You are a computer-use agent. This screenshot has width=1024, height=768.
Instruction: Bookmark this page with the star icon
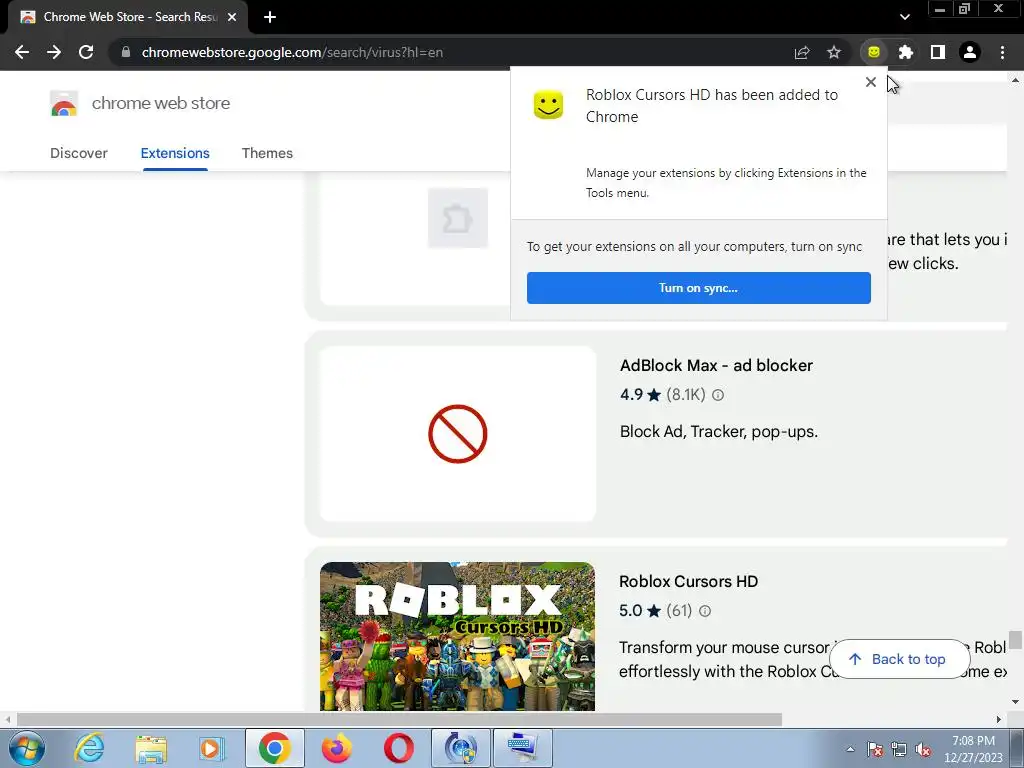coord(834,52)
